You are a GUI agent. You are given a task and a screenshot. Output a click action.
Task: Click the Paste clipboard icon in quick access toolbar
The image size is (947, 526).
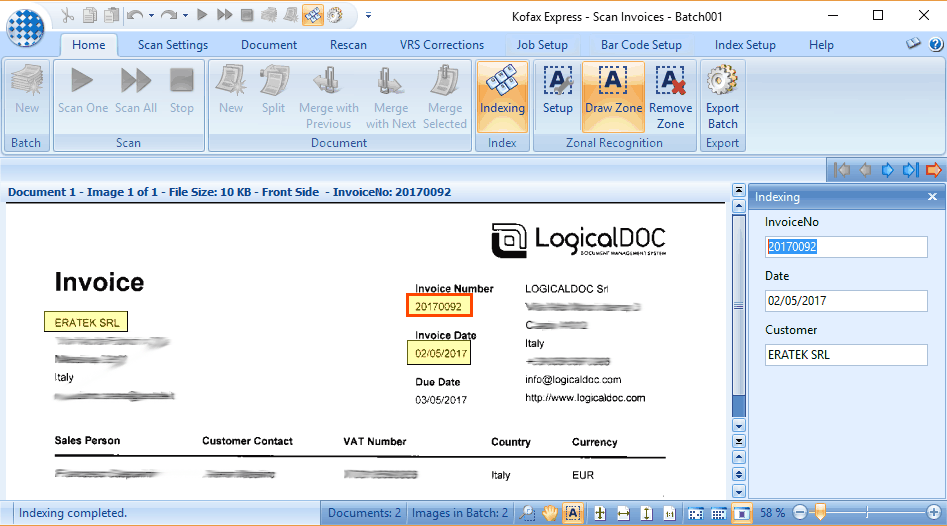(x=111, y=15)
